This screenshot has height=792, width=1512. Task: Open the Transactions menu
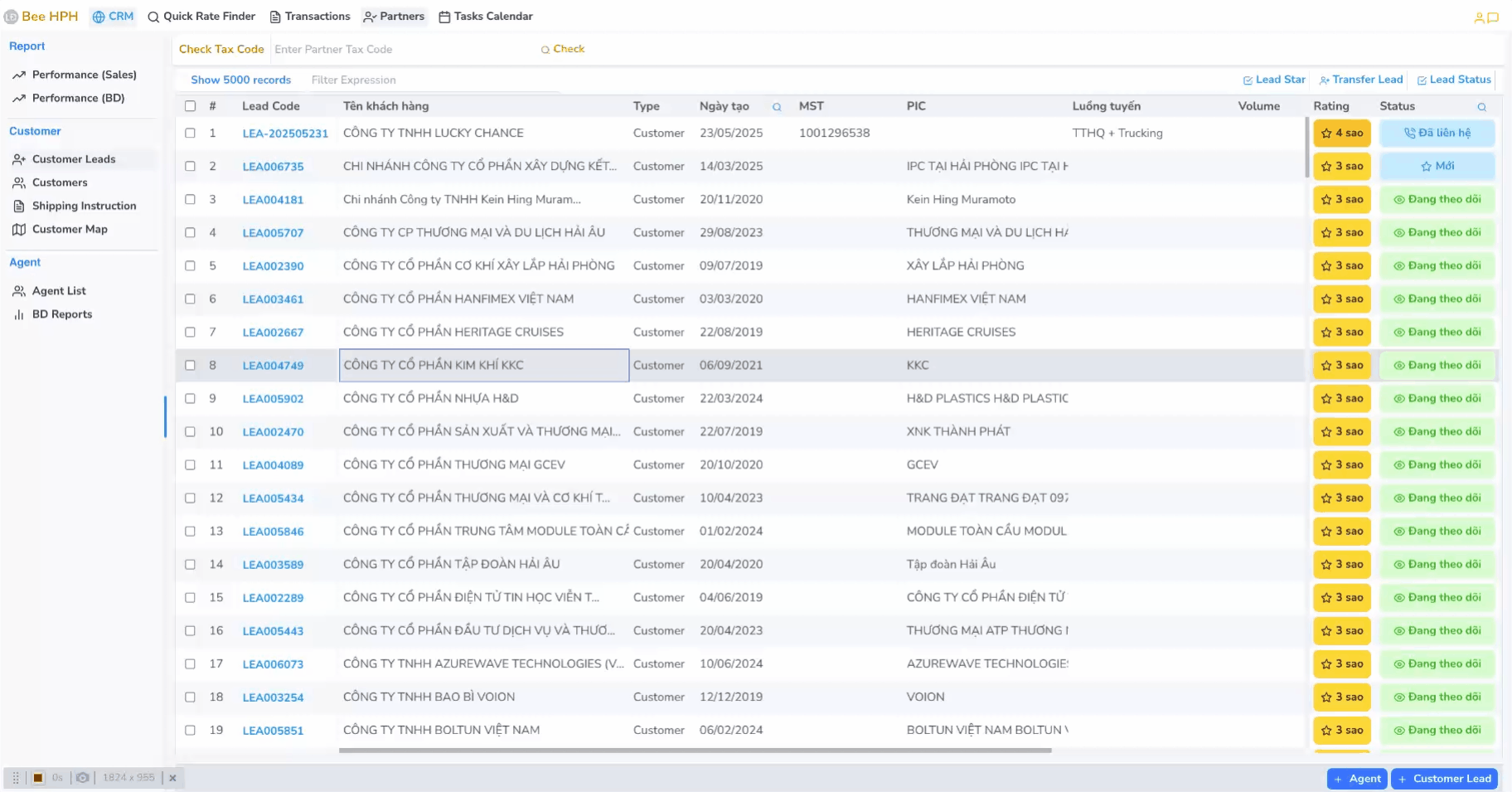pyautogui.click(x=310, y=17)
